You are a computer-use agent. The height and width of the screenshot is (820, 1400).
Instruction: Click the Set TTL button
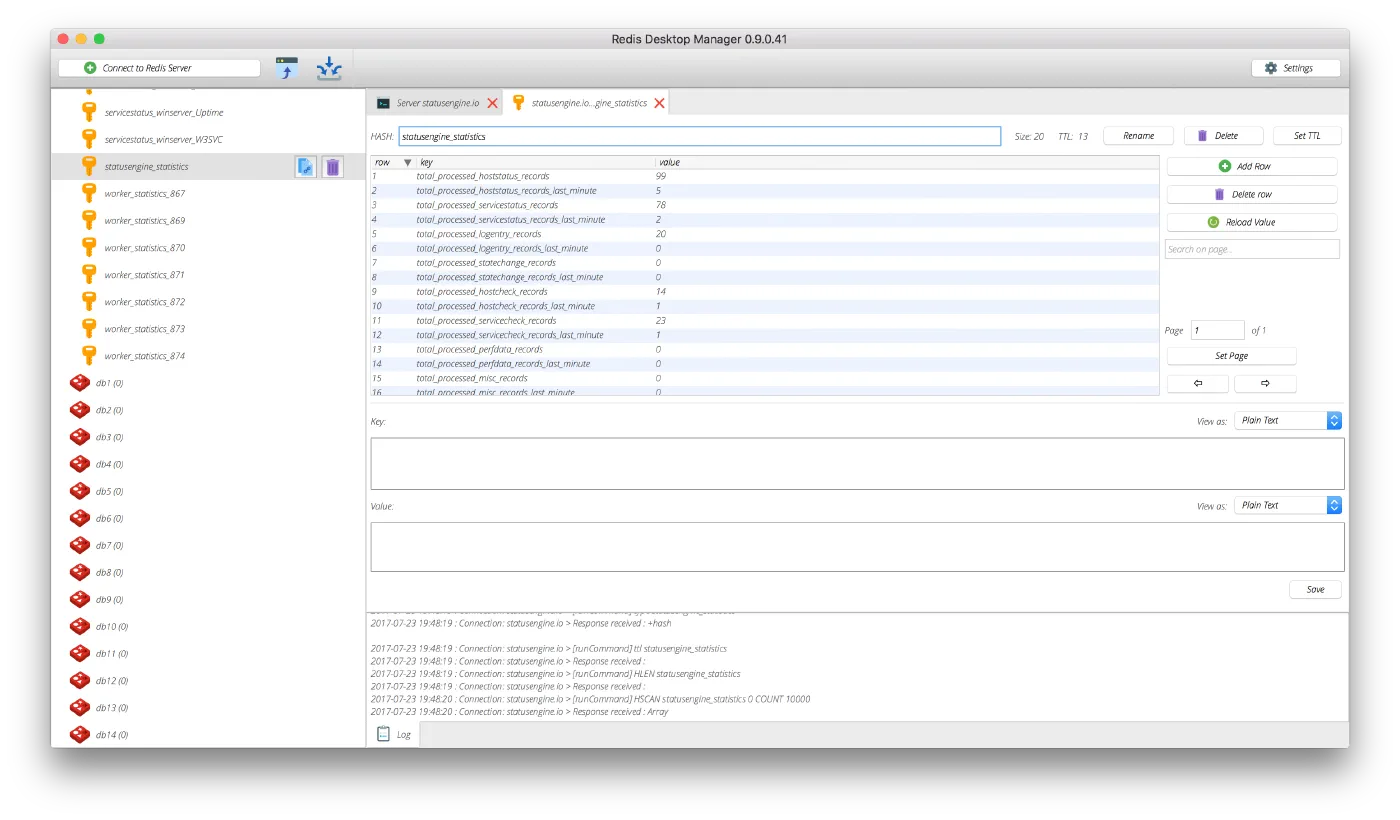tap(1307, 136)
